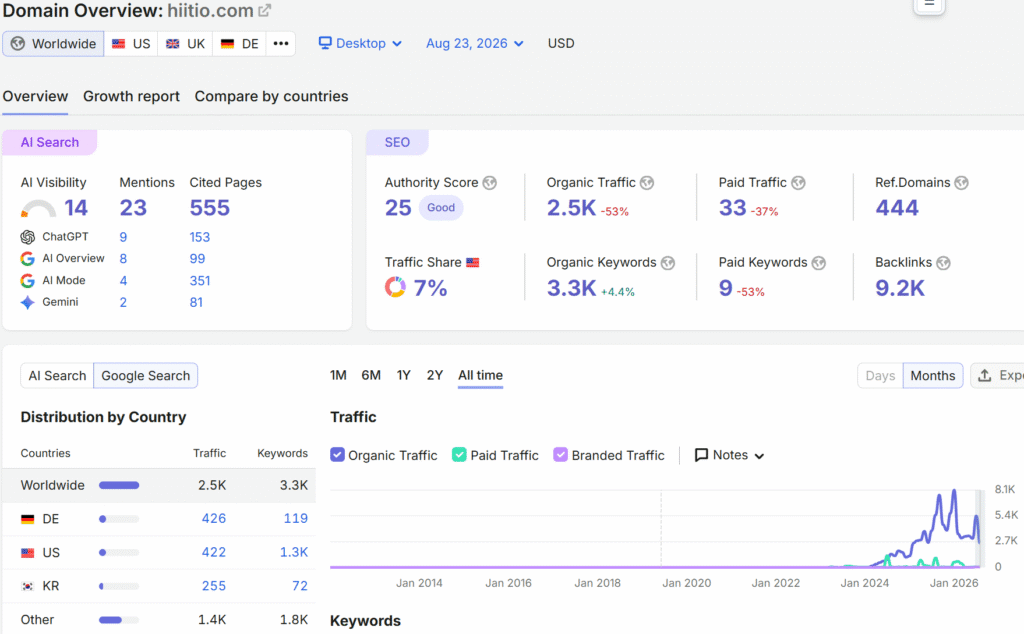This screenshot has width=1024, height=634.
Task: Click AI Mode cited pages 351
Action: (200, 281)
